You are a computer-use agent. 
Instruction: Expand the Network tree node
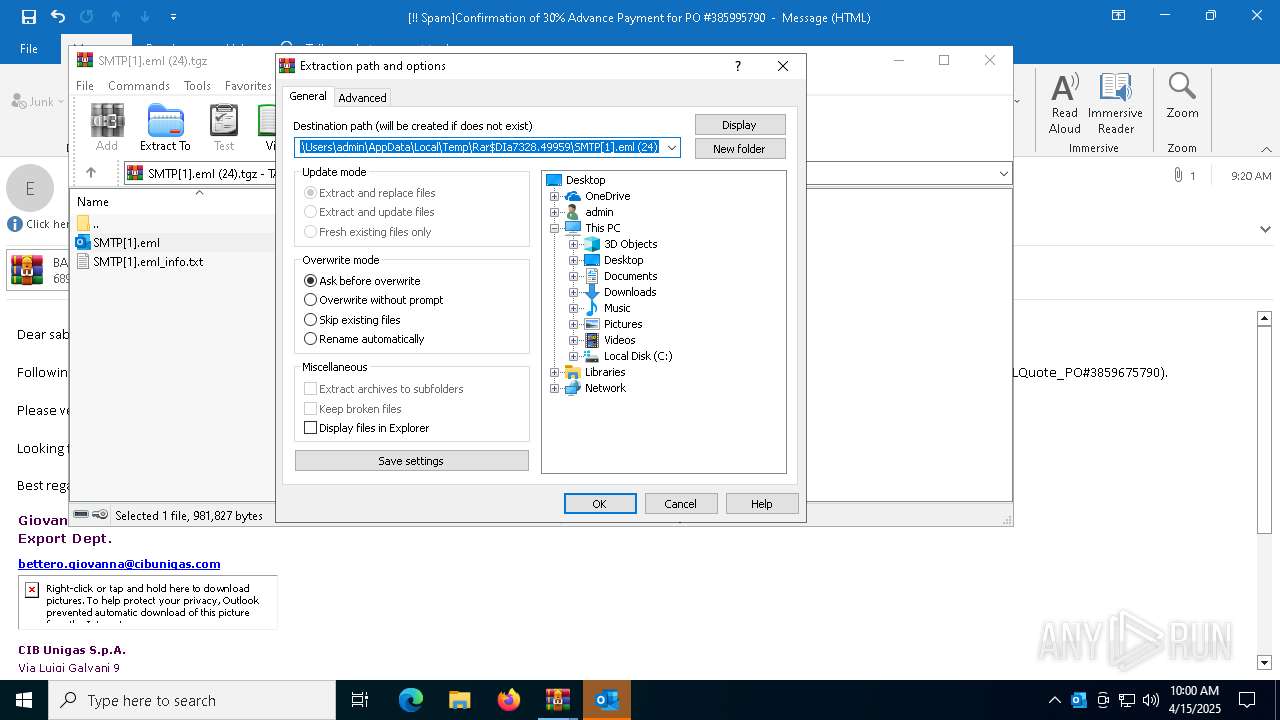click(555, 388)
